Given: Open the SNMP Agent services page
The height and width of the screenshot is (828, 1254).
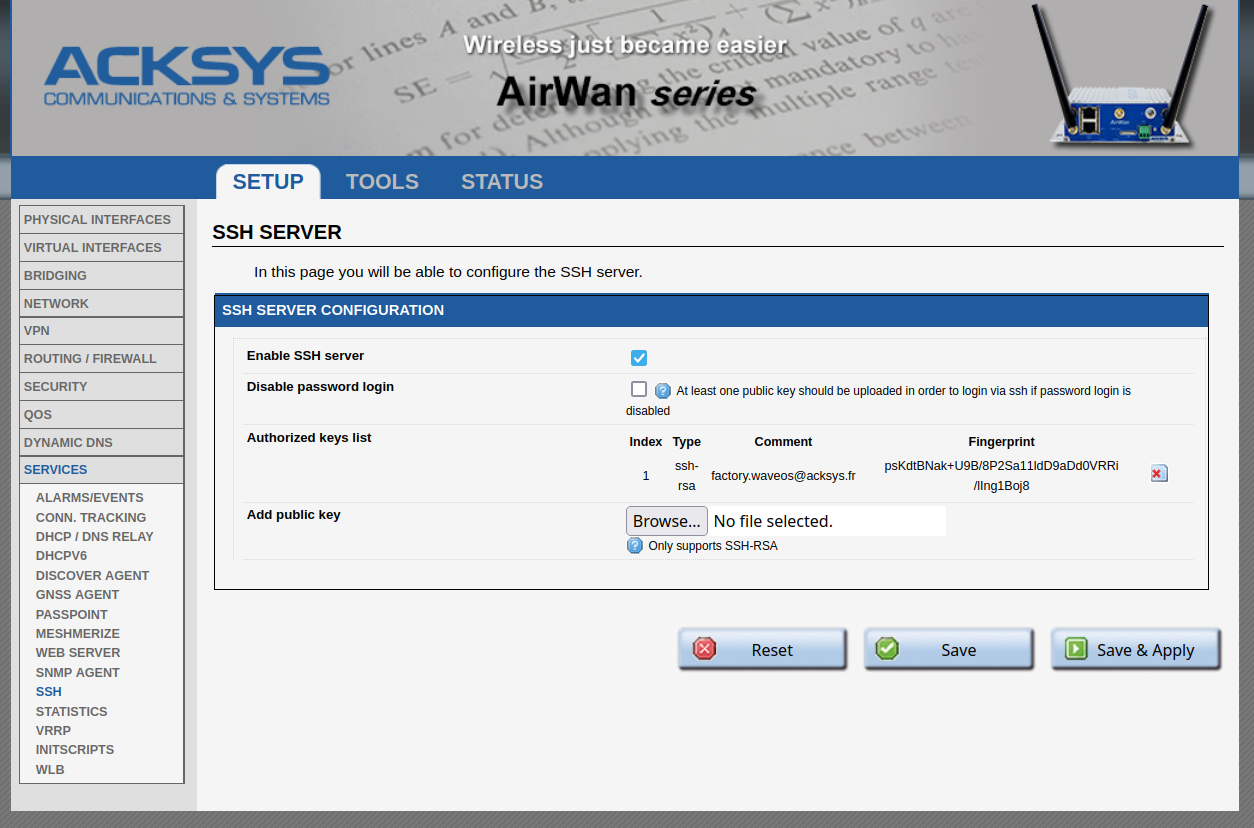Looking at the screenshot, I should (78, 673).
